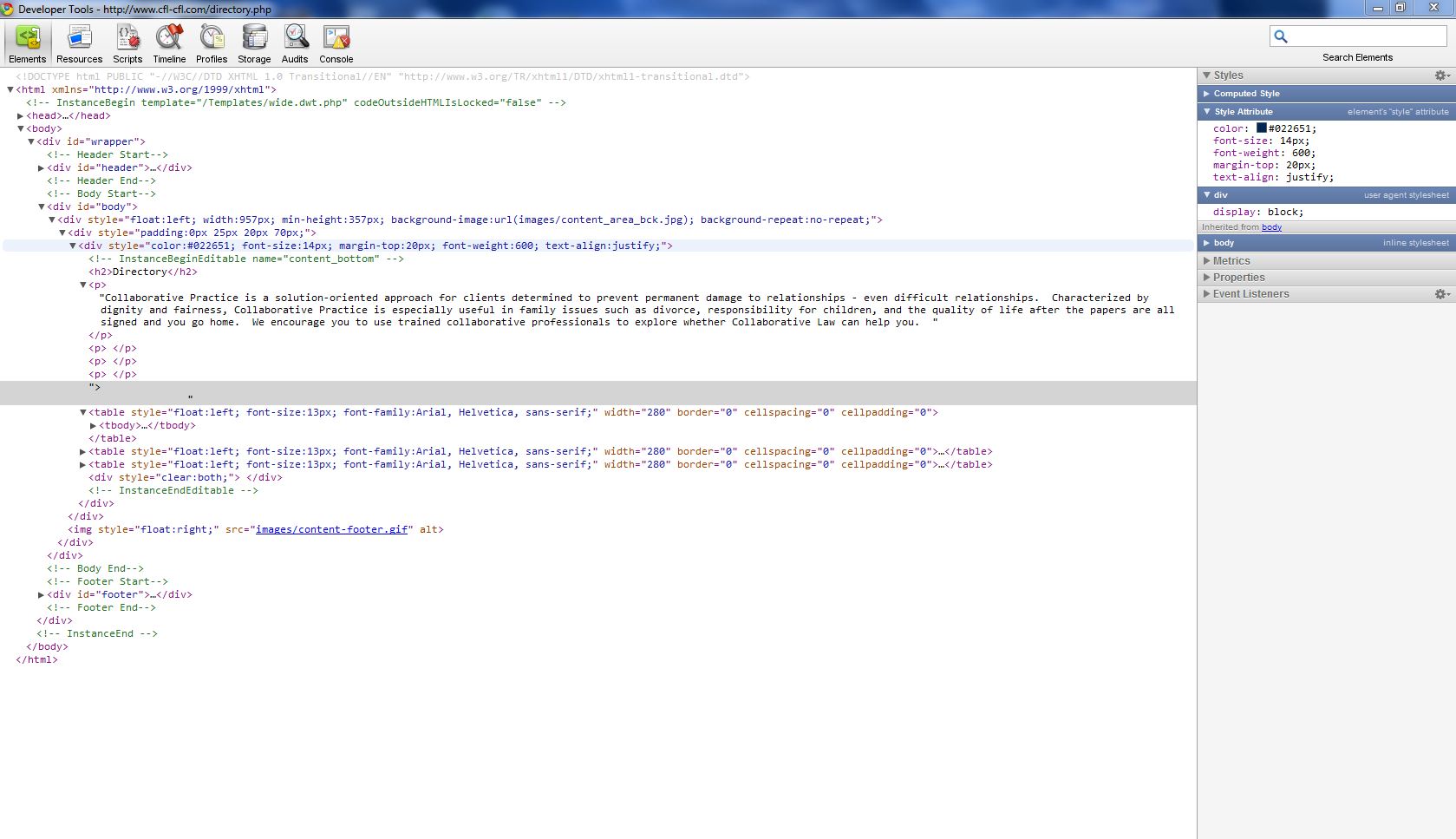Open the Storage panel
Screen dimensions: 1456x839
click(x=254, y=43)
